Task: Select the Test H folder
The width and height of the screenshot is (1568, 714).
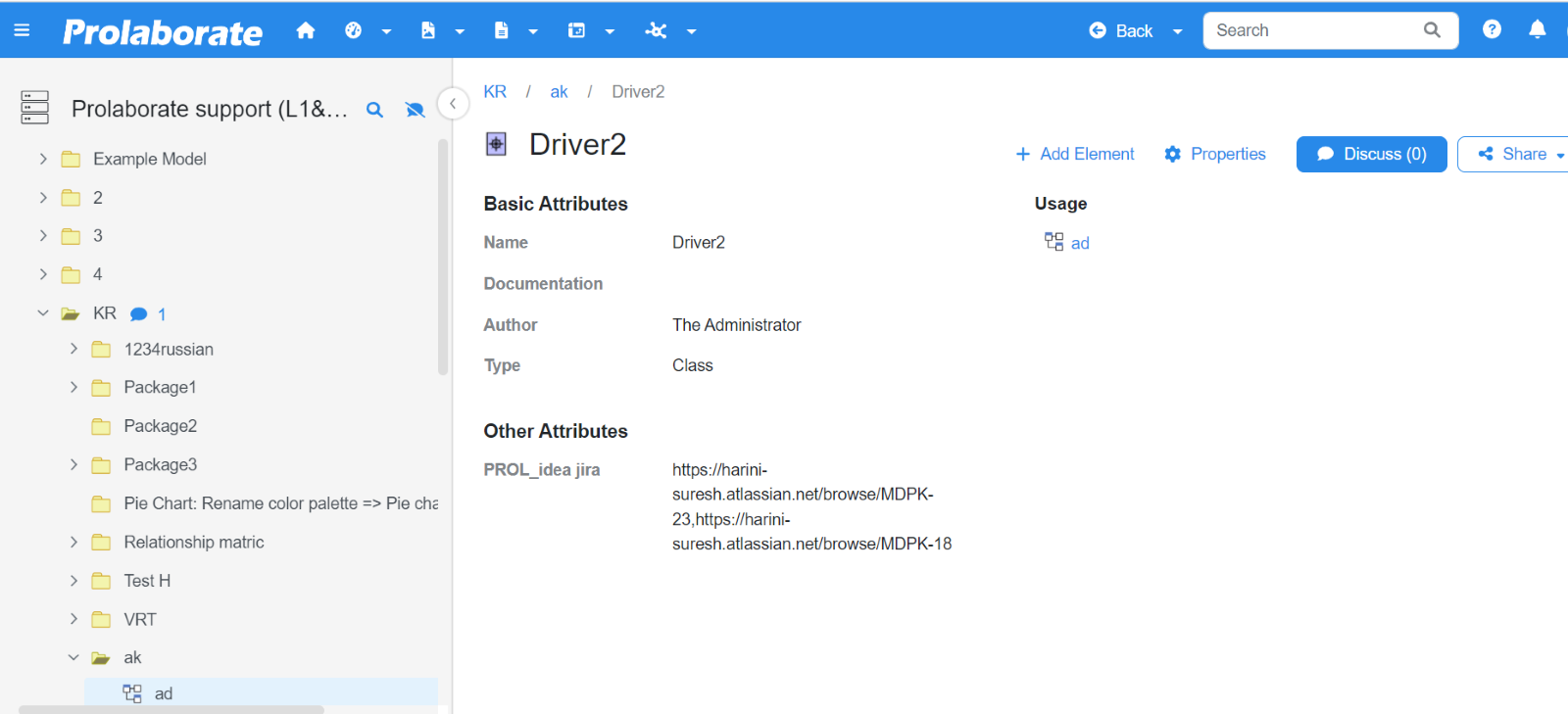Action: tap(147, 581)
